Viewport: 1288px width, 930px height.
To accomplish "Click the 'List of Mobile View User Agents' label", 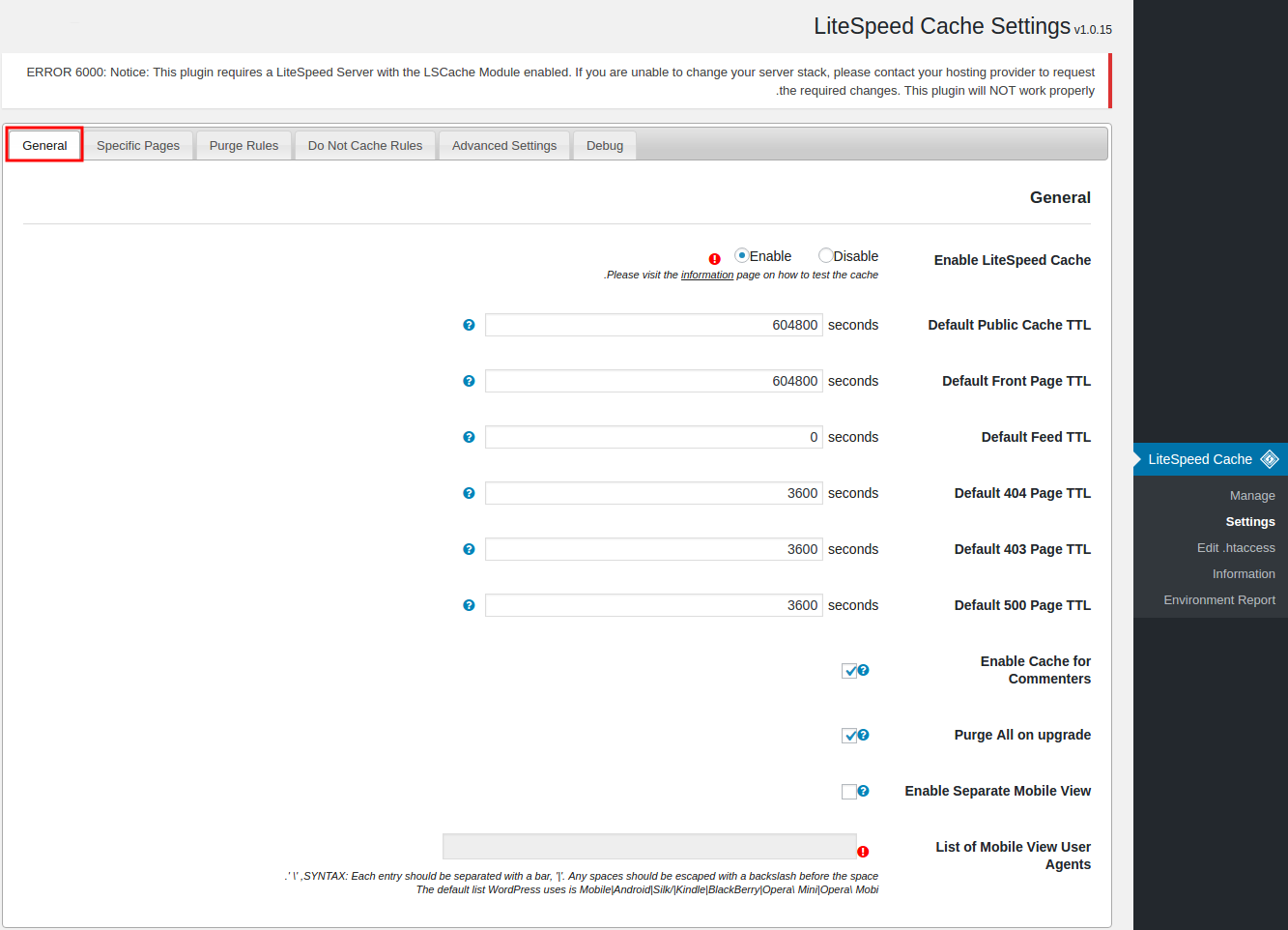I will [x=1014, y=856].
